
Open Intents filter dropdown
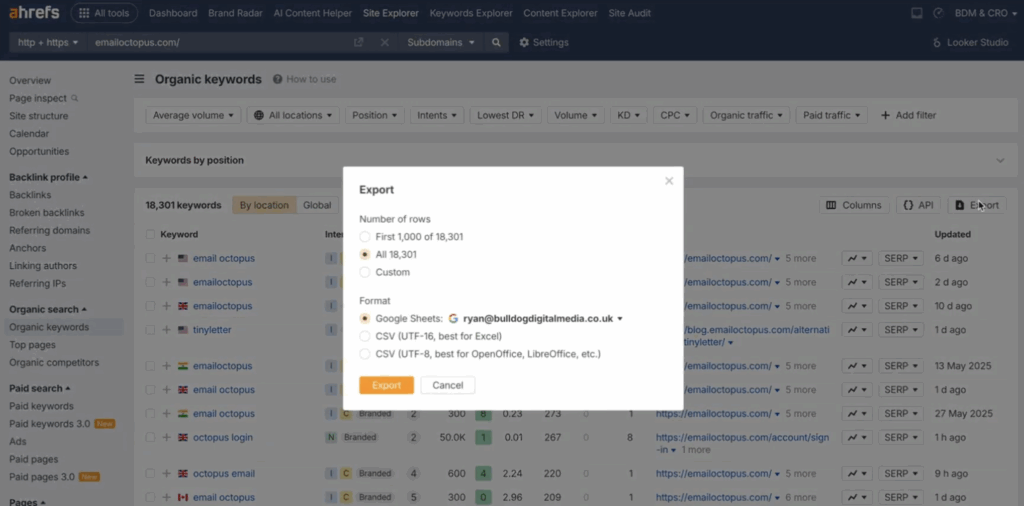click(437, 115)
